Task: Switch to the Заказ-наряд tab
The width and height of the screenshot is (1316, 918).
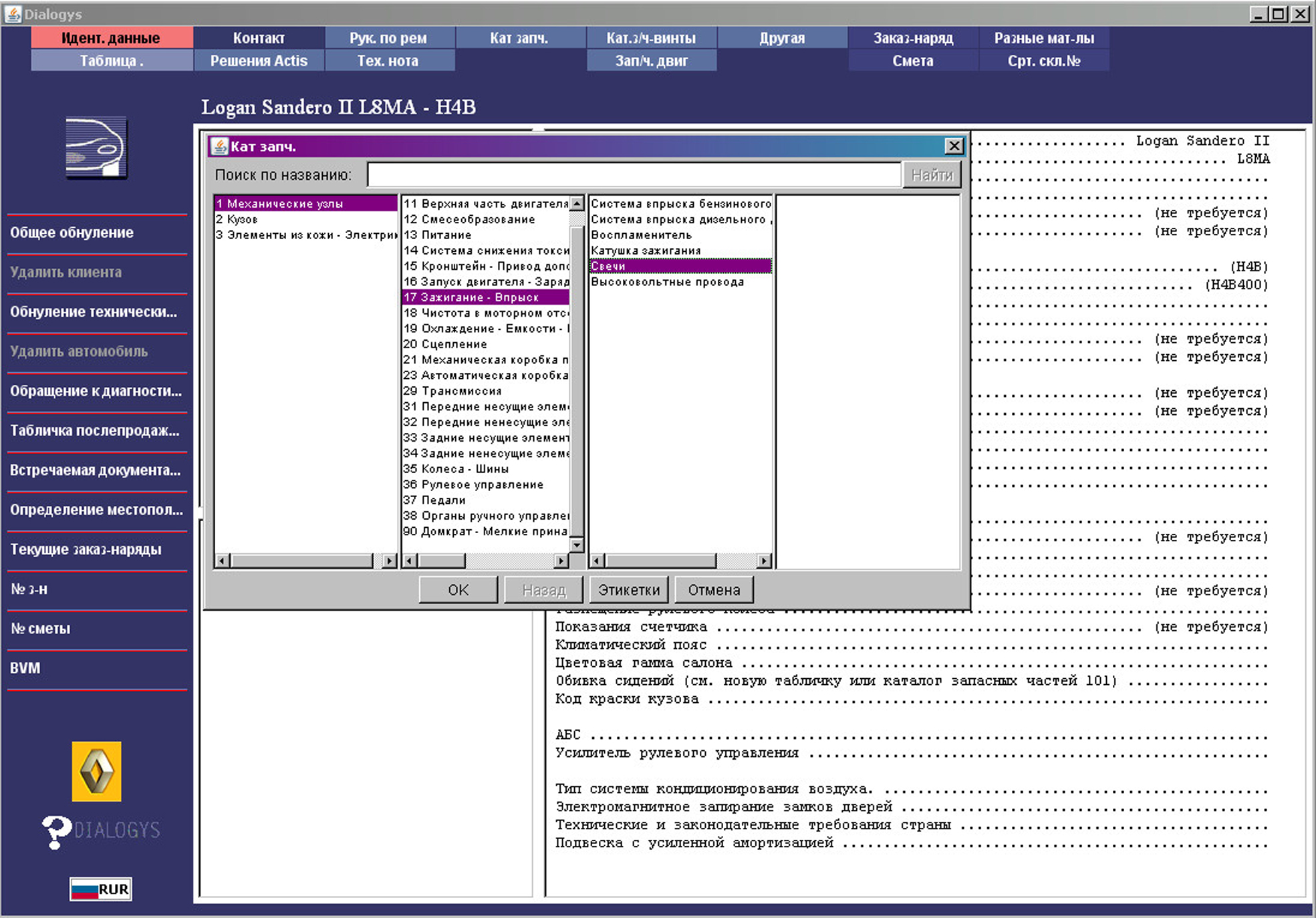Action: [912, 38]
